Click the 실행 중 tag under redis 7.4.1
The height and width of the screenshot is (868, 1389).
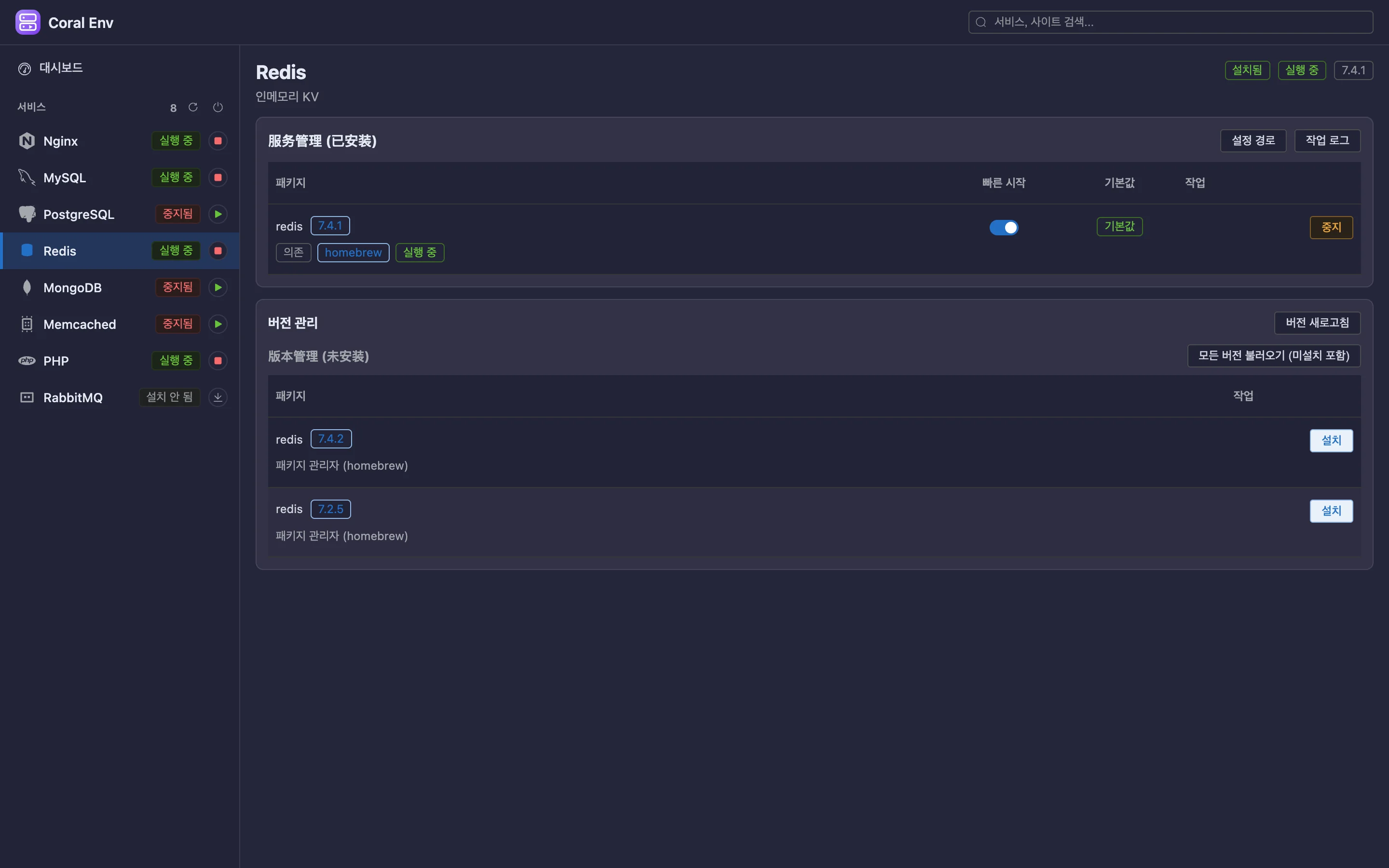tap(420, 253)
